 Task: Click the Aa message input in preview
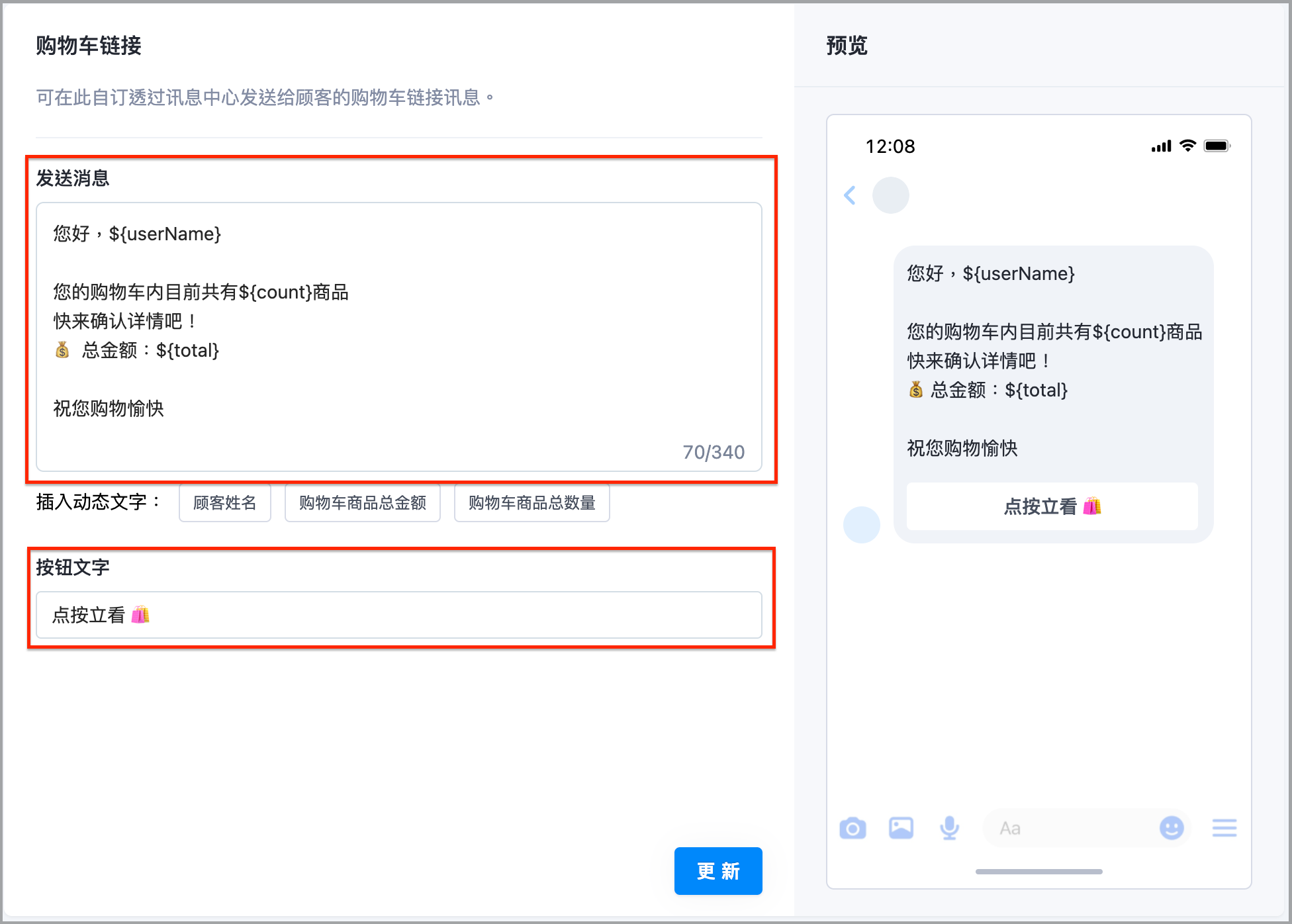pyautogui.click(x=1072, y=828)
